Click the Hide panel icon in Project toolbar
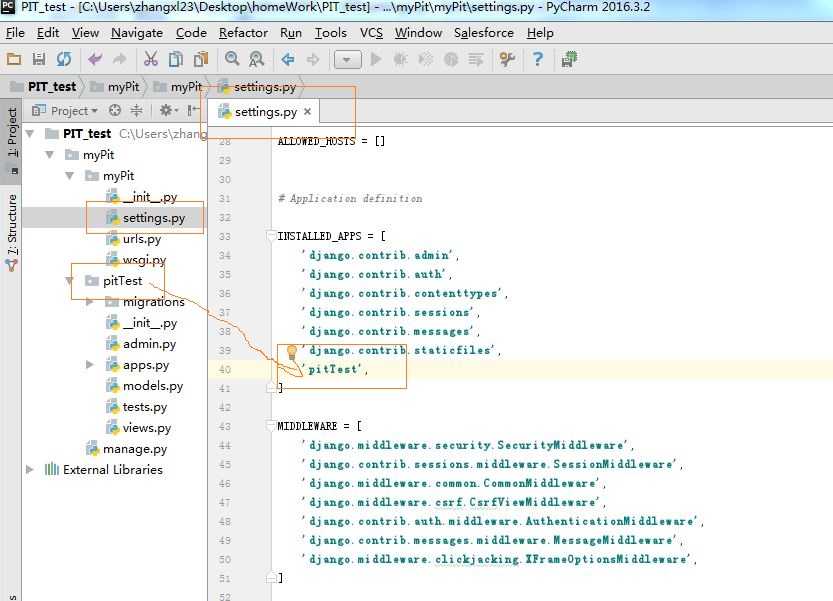 pos(193,111)
